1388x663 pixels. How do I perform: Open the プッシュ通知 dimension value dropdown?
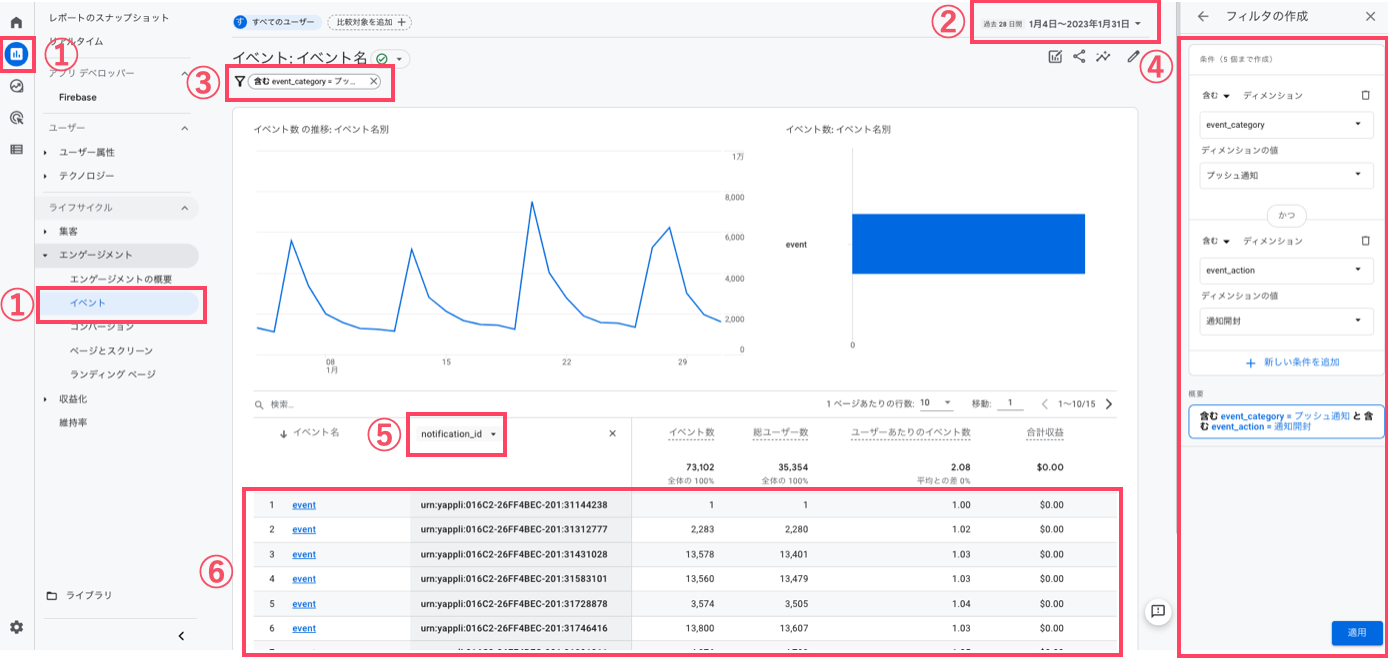[1286, 175]
